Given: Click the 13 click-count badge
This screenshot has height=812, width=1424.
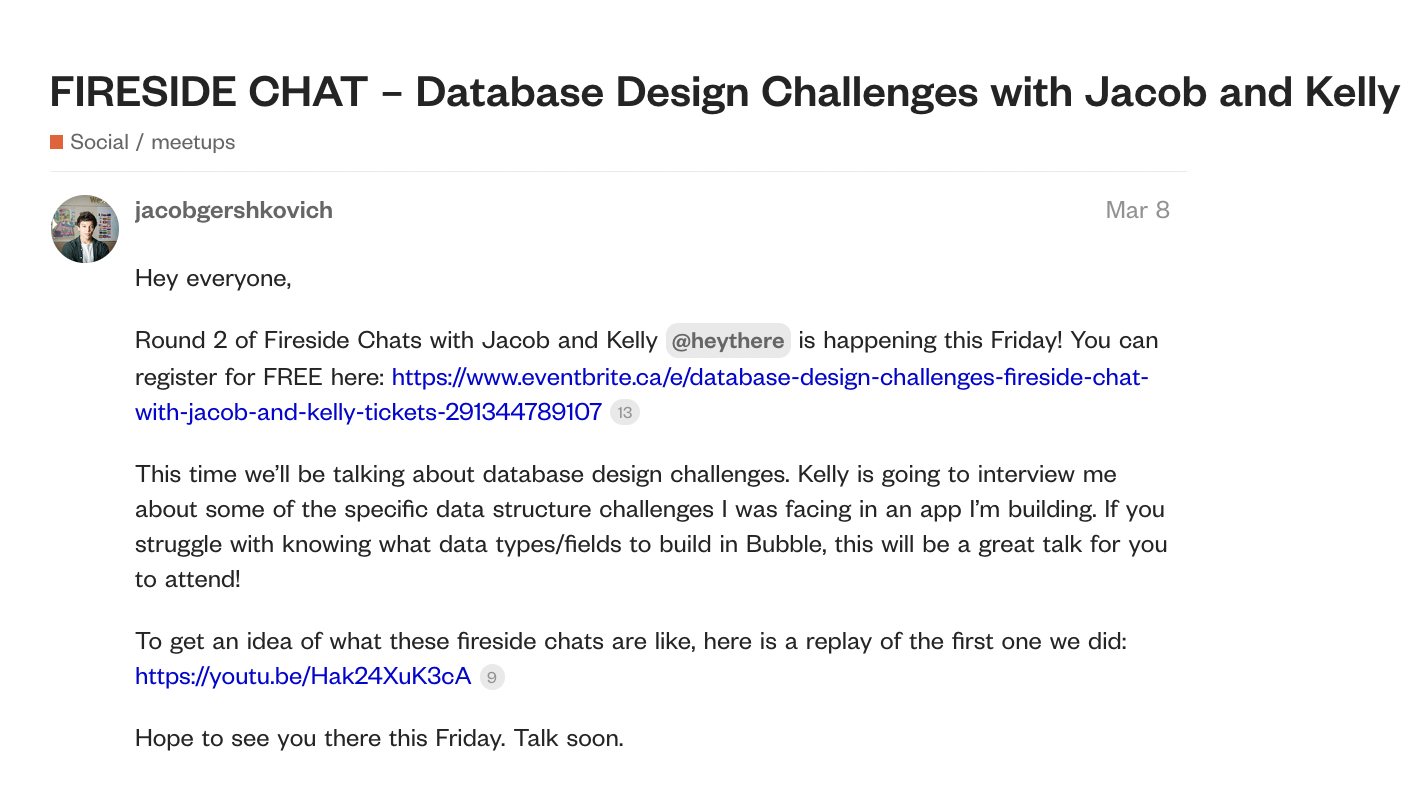Looking at the screenshot, I should pyautogui.click(x=625, y=413).
